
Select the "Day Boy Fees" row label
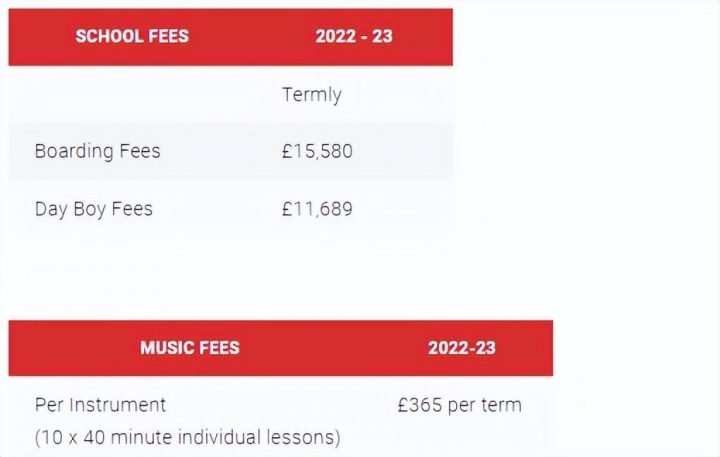(x=93, y=209)
